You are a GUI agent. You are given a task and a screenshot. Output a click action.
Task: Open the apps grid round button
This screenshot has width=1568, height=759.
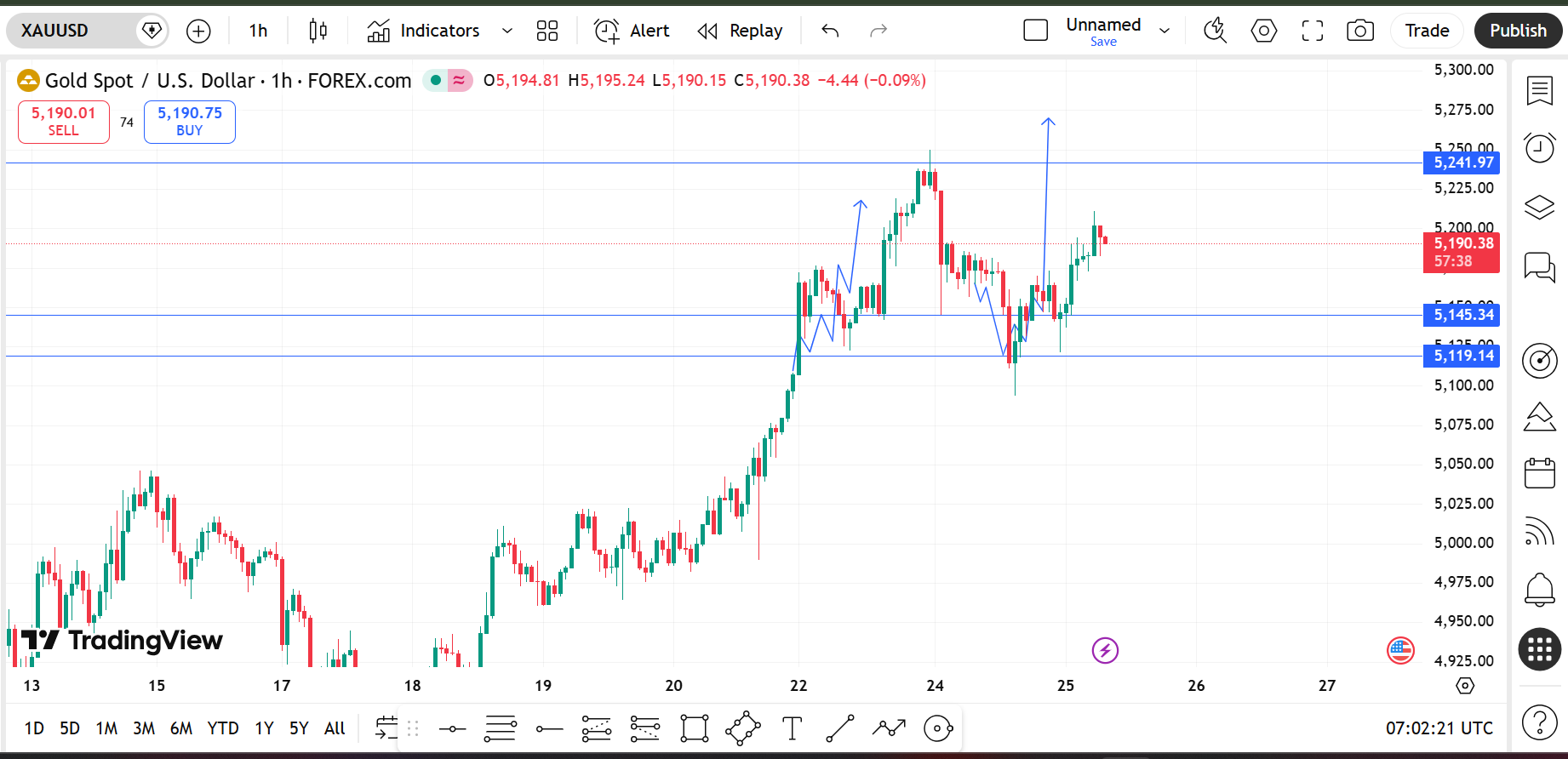[x=1539, y=649]
